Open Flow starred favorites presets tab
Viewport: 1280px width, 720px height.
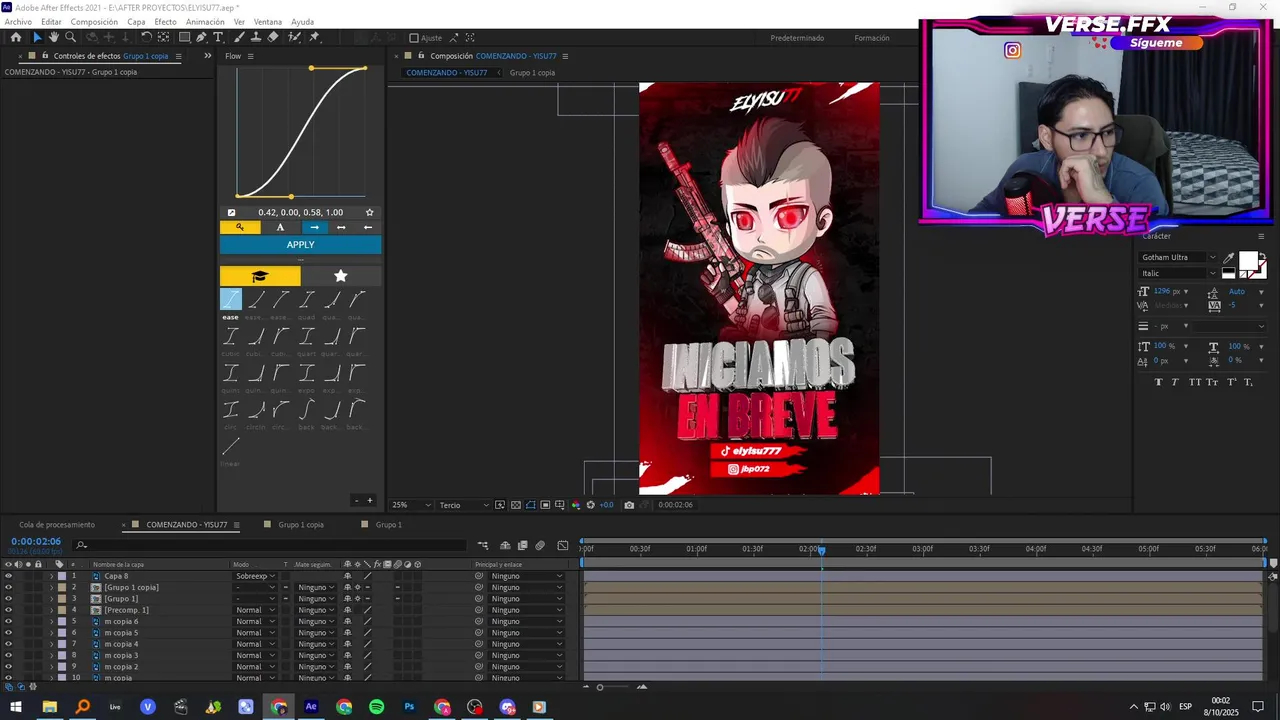[x=341, y=276]
